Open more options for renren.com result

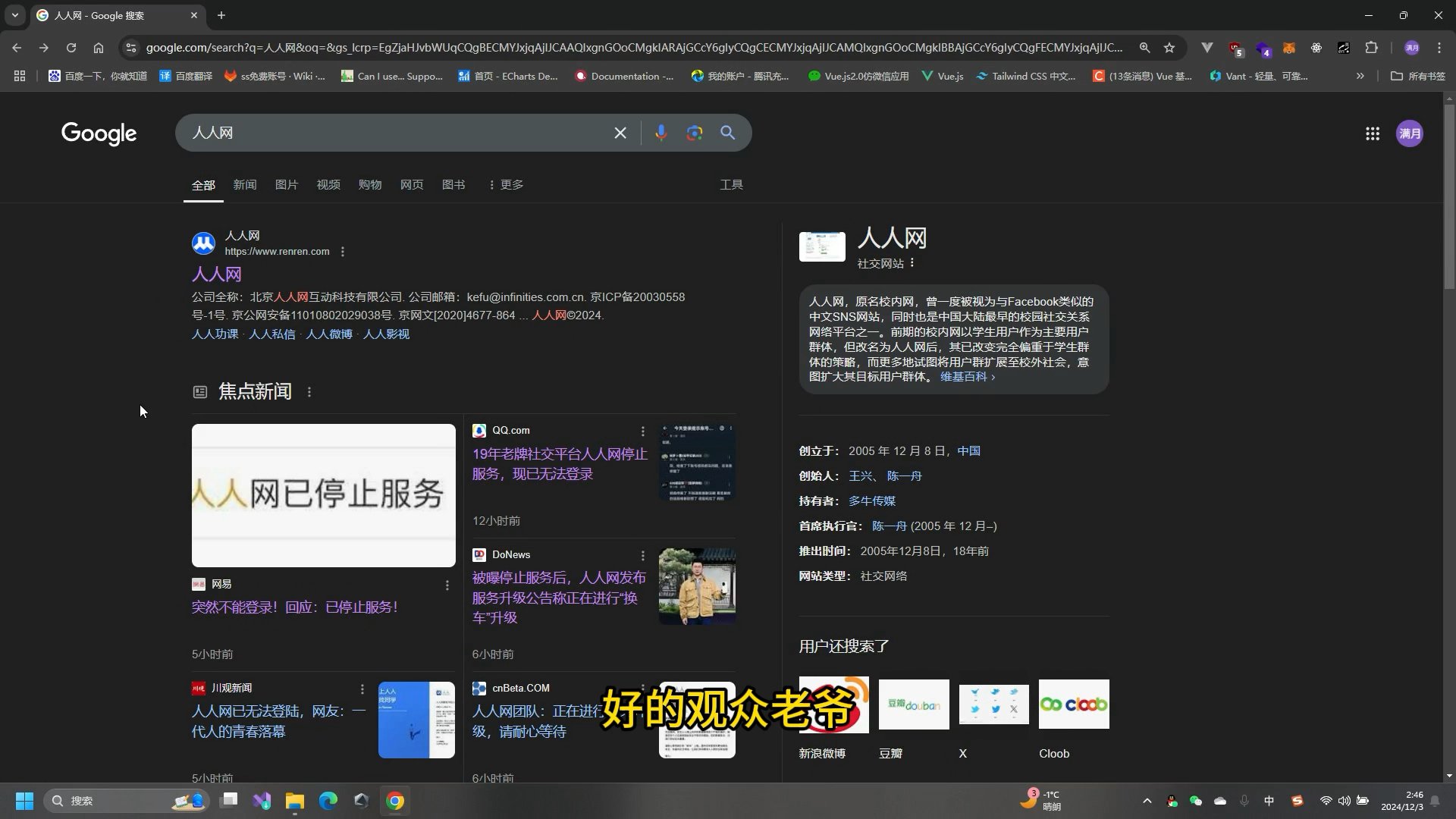pos(343,252)
